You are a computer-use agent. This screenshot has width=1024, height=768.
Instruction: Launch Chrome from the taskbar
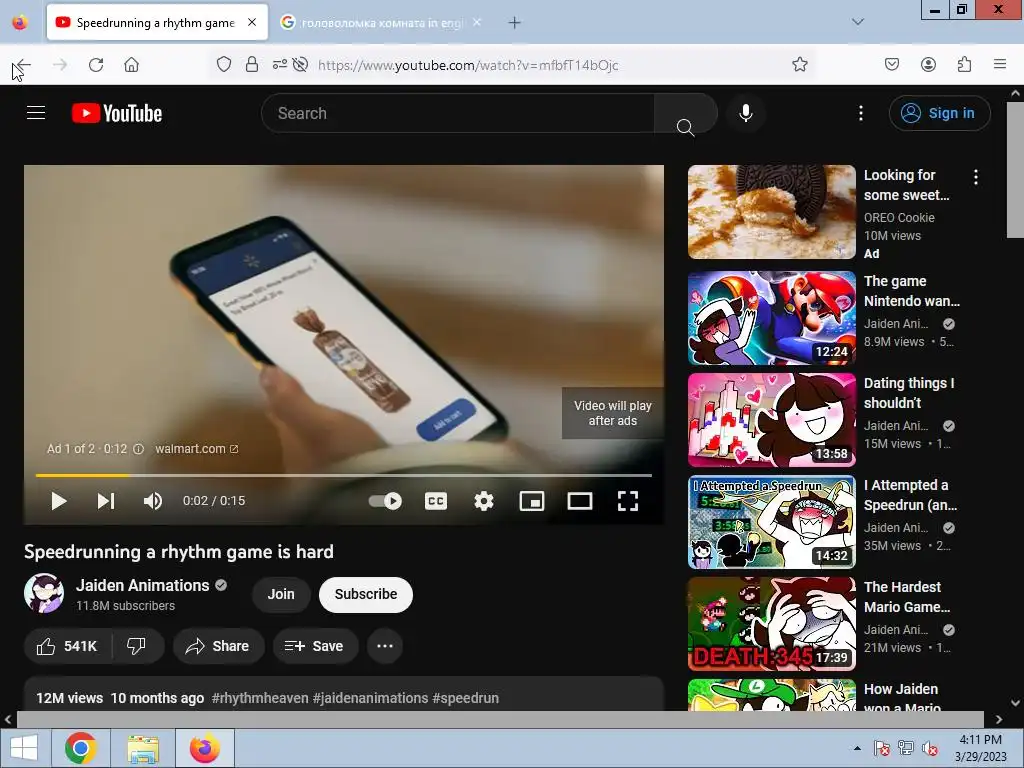81,748
